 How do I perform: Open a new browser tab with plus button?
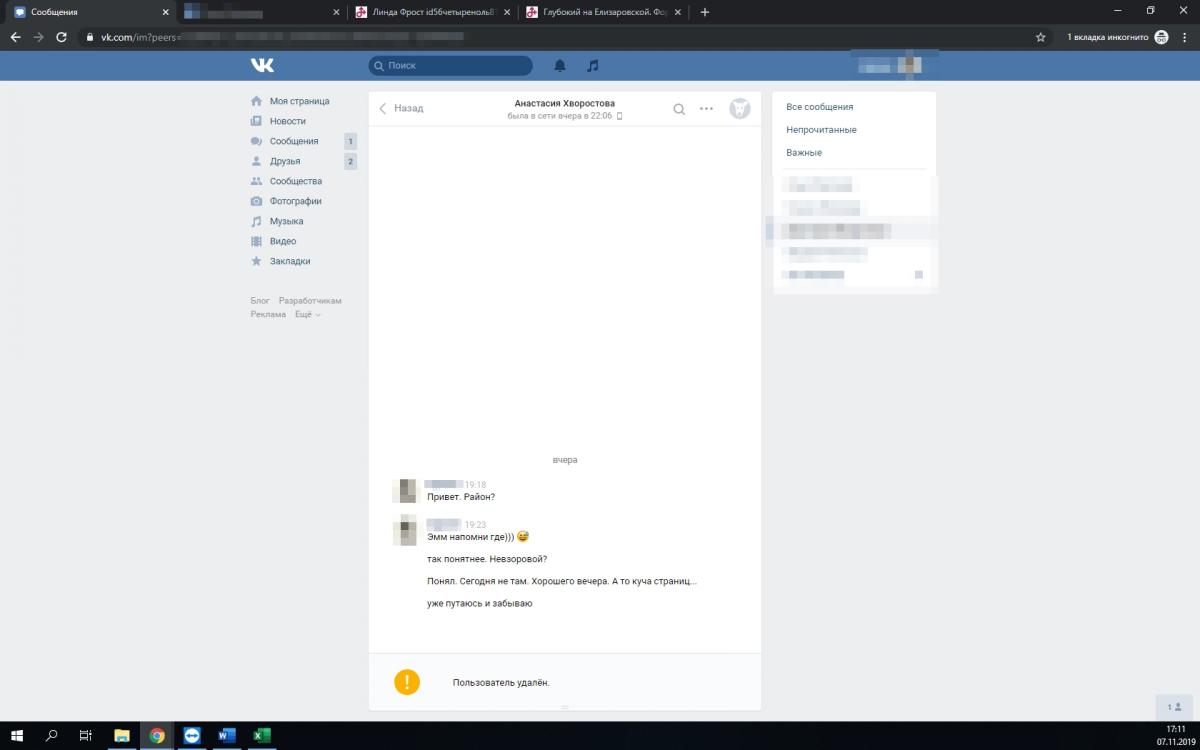pos(705,12)
